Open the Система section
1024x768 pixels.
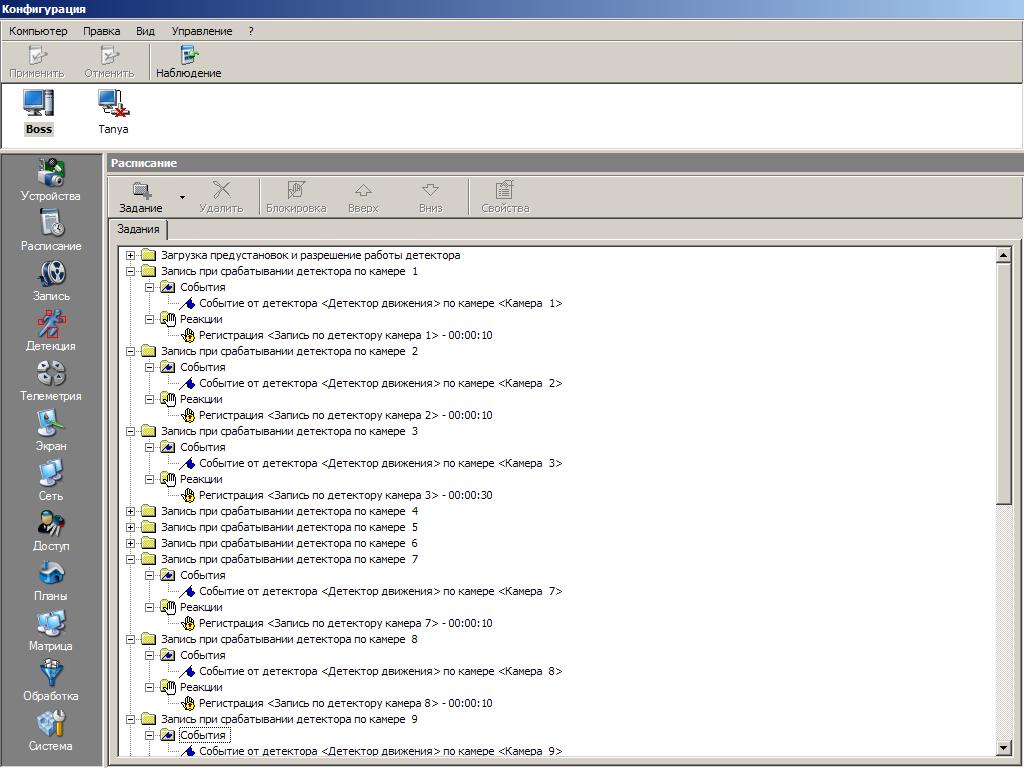pyautogui.click(x=50, y=730)
